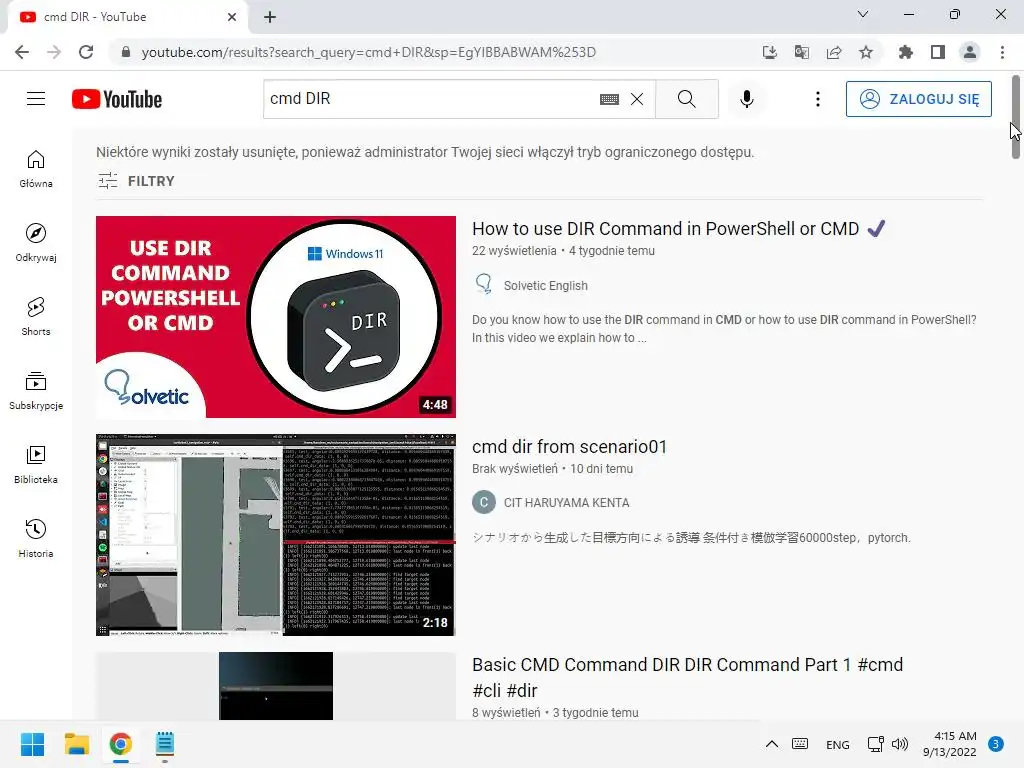Reload the page
This screenshot has width=1024, height=768.
coord(86,52)
